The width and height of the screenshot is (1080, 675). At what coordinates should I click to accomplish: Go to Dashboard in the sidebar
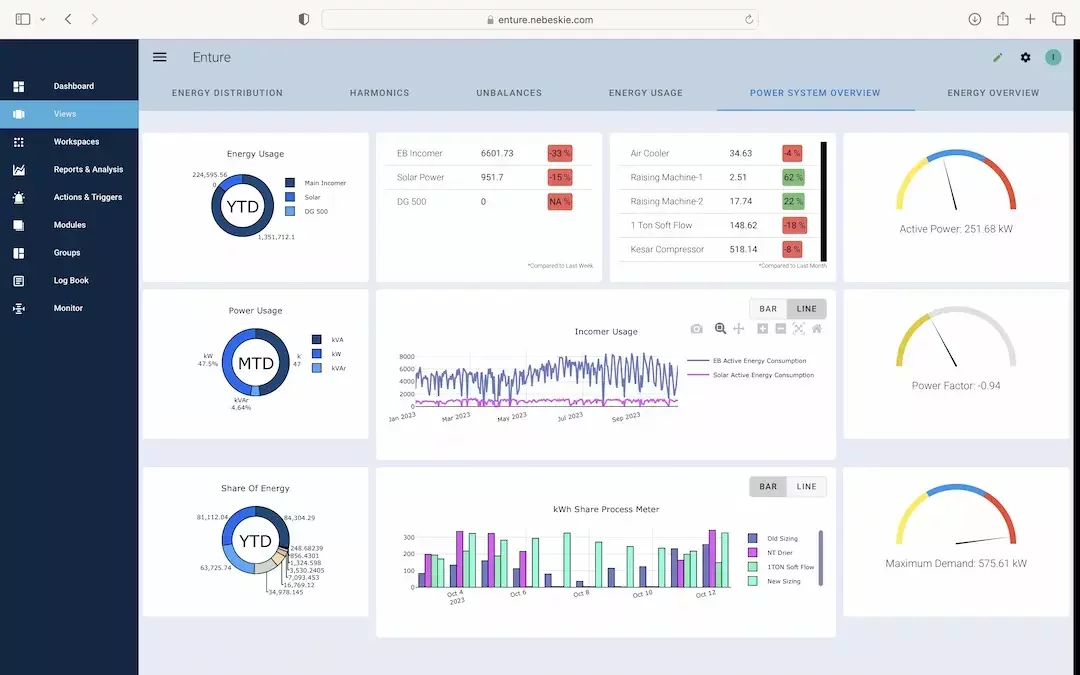click(x=74, y=86)
